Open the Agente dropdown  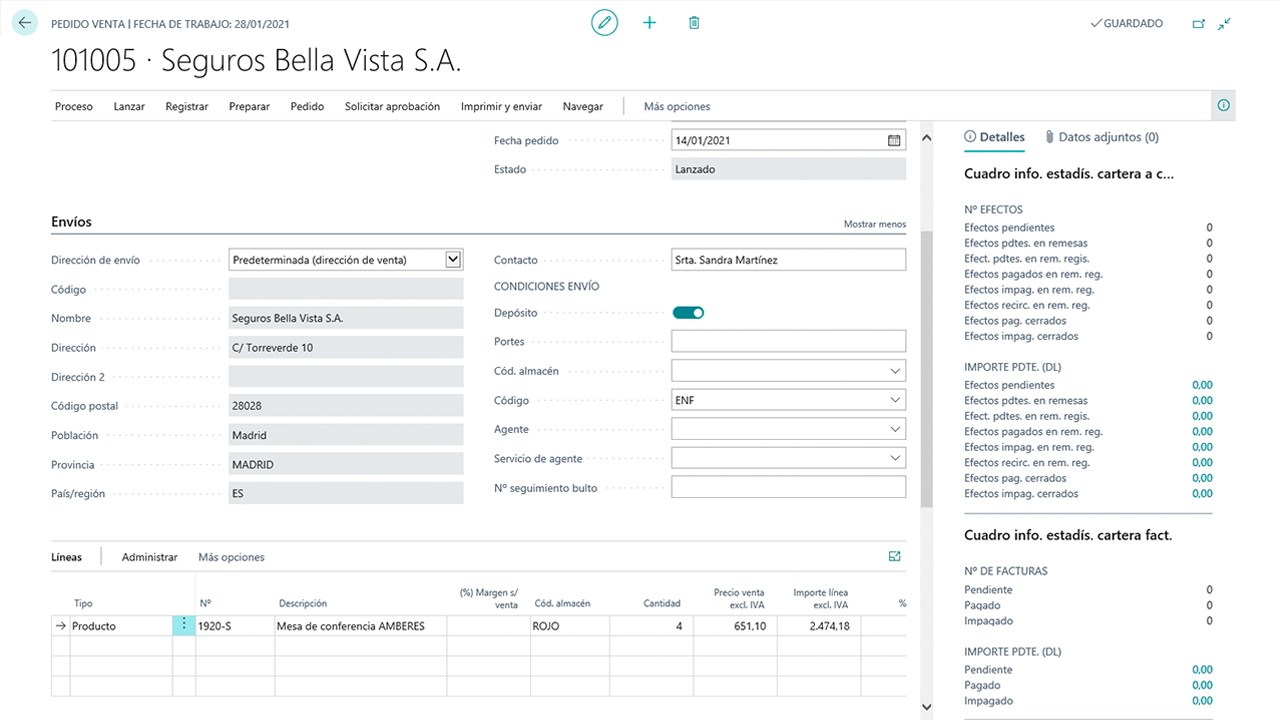point(894,429)
